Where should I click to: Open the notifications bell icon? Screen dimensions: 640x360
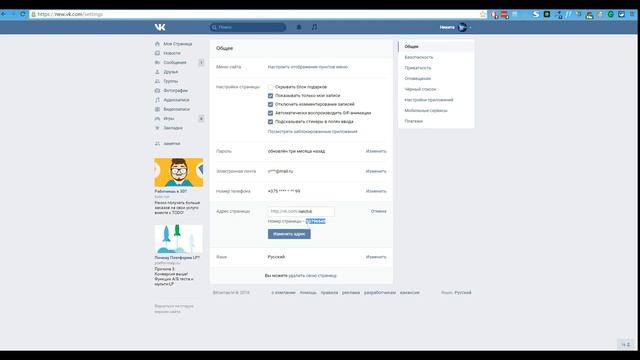(299, 27)
